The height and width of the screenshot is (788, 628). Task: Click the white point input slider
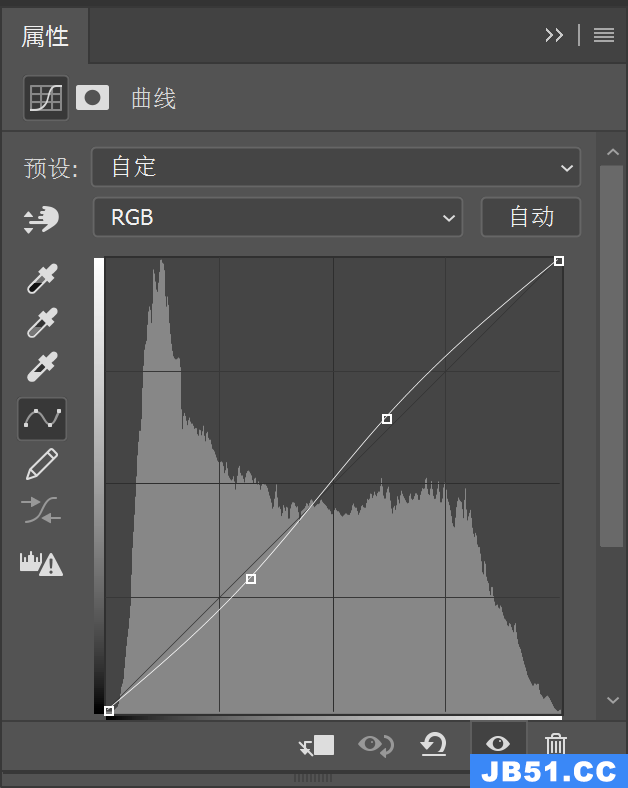[x=557, y=716]
